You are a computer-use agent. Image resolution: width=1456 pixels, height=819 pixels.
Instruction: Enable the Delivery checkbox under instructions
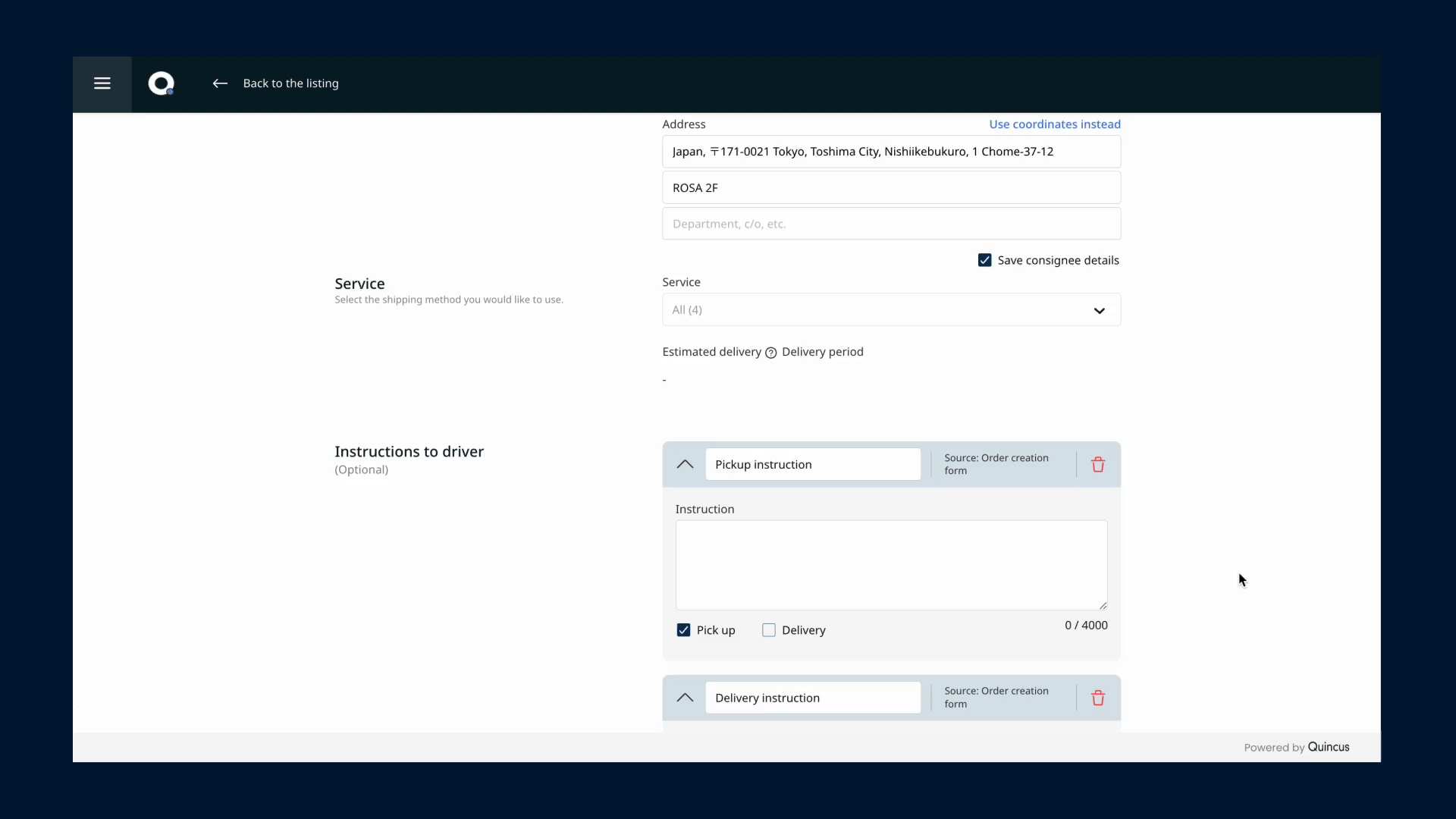pos(770,630)
